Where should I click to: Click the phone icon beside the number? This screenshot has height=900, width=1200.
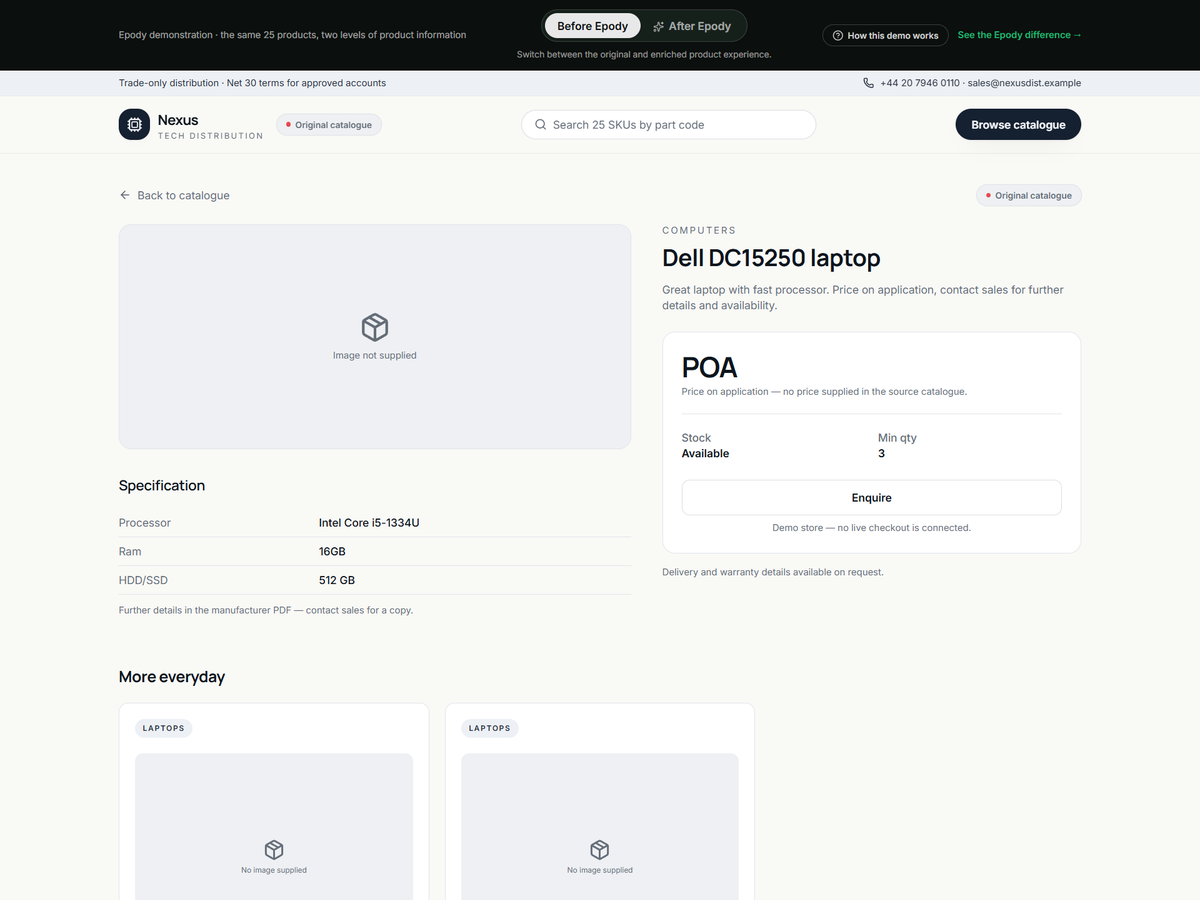click(x=868, y=83)
